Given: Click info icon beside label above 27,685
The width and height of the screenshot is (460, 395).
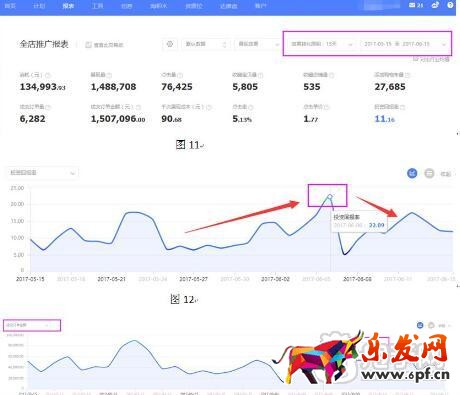Looking at the screenshot, I should tap(407, 75).
